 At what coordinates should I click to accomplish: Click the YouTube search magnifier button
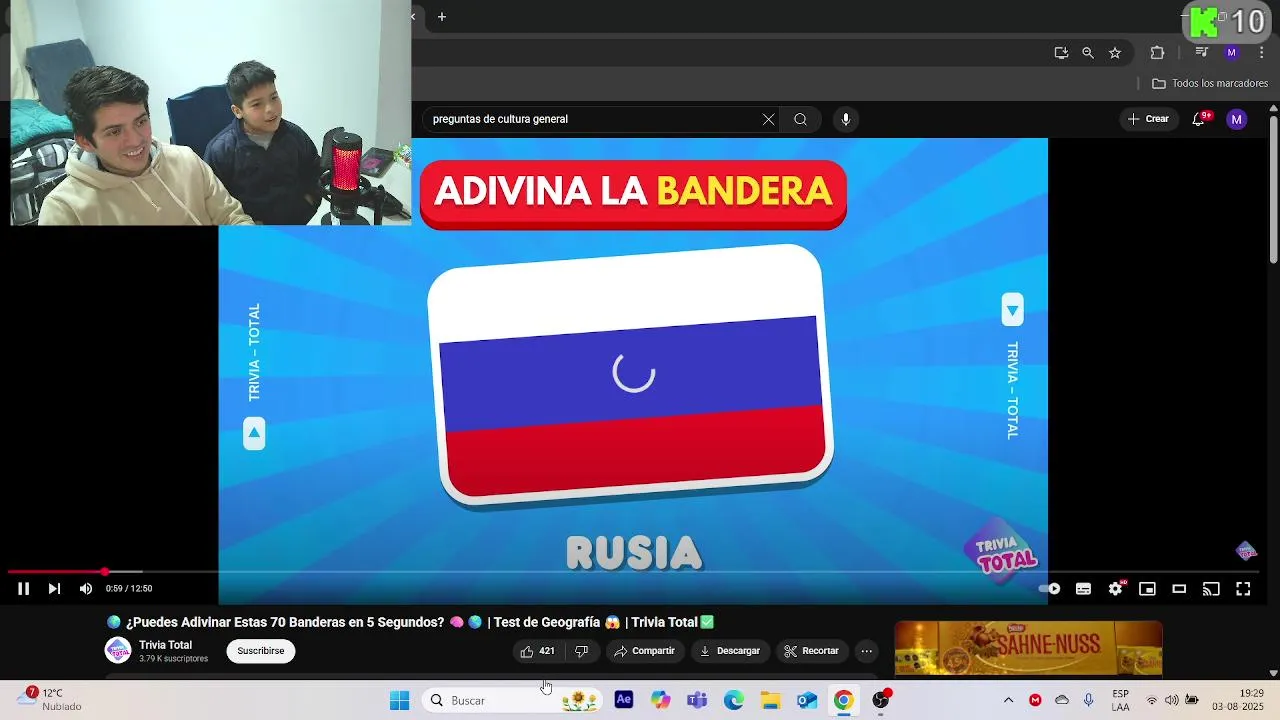point(800,119)
